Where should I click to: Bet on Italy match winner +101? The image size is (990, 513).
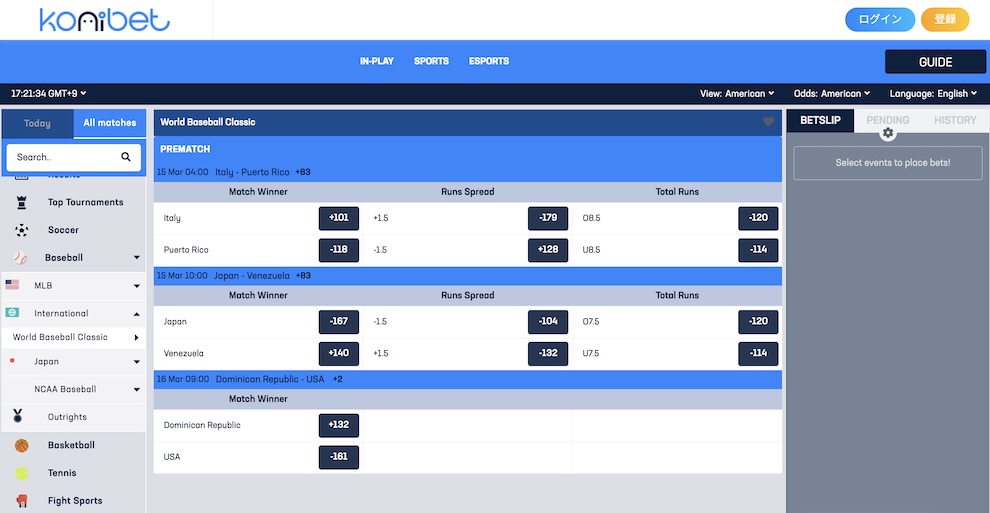(x=338, y=218)
